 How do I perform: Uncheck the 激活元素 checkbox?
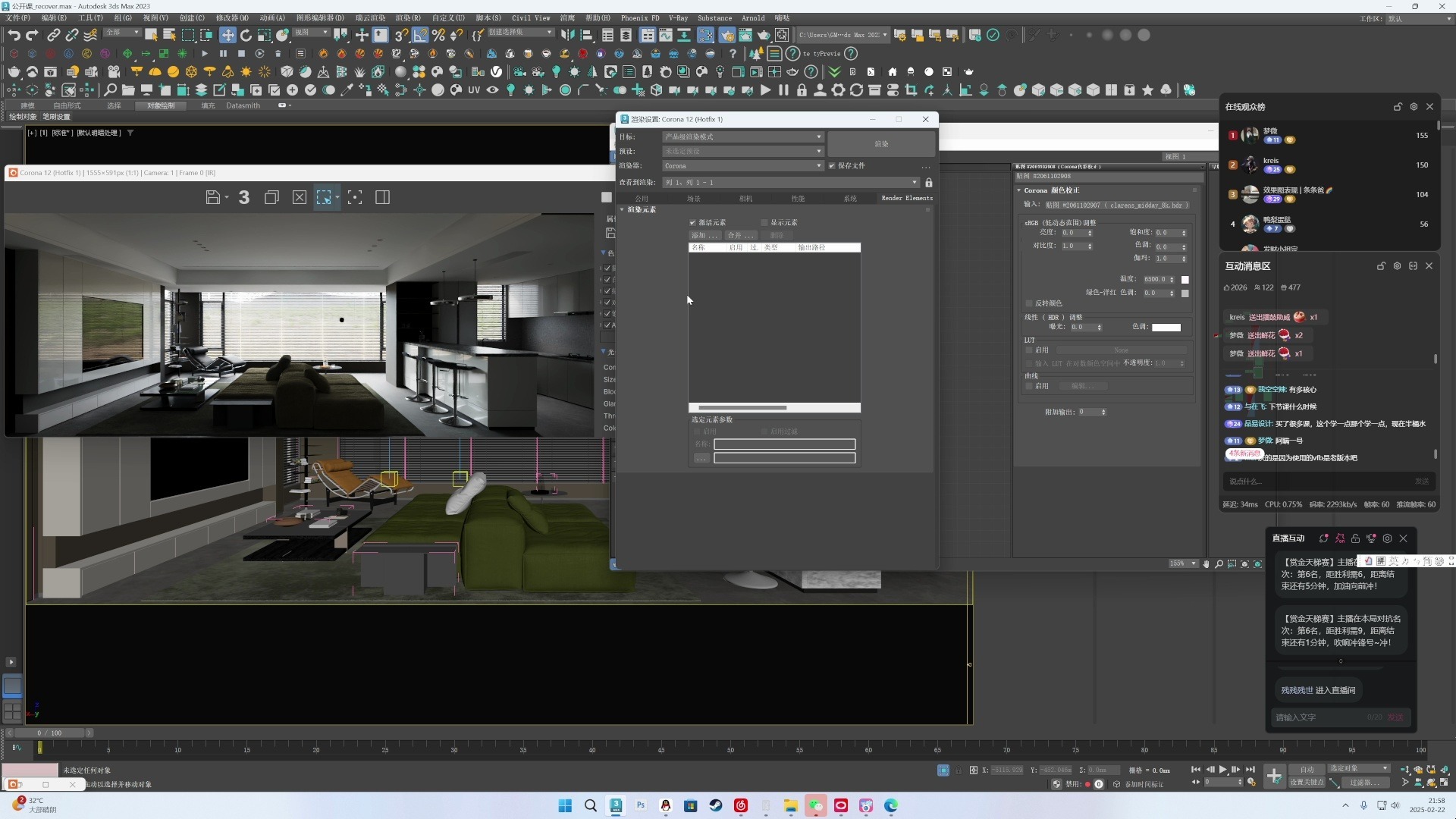(x=692, y=222)
